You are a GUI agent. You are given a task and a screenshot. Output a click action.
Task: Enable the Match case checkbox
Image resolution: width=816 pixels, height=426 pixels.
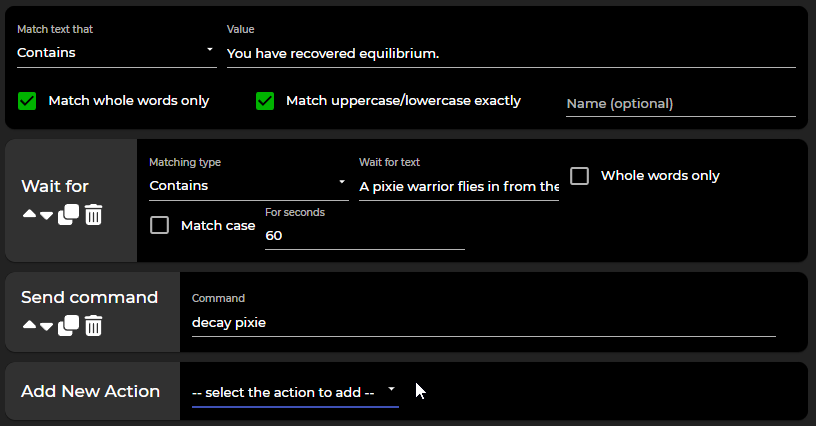pos(159,225)
